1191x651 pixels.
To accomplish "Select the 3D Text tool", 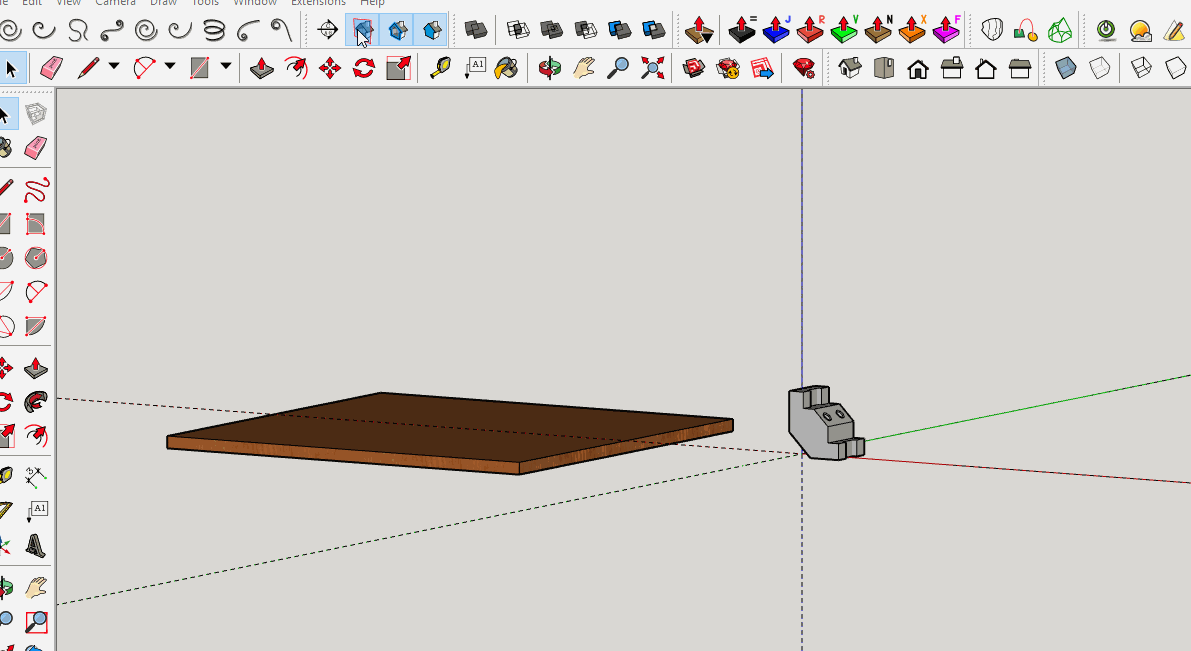I will [x=36, y=545].
